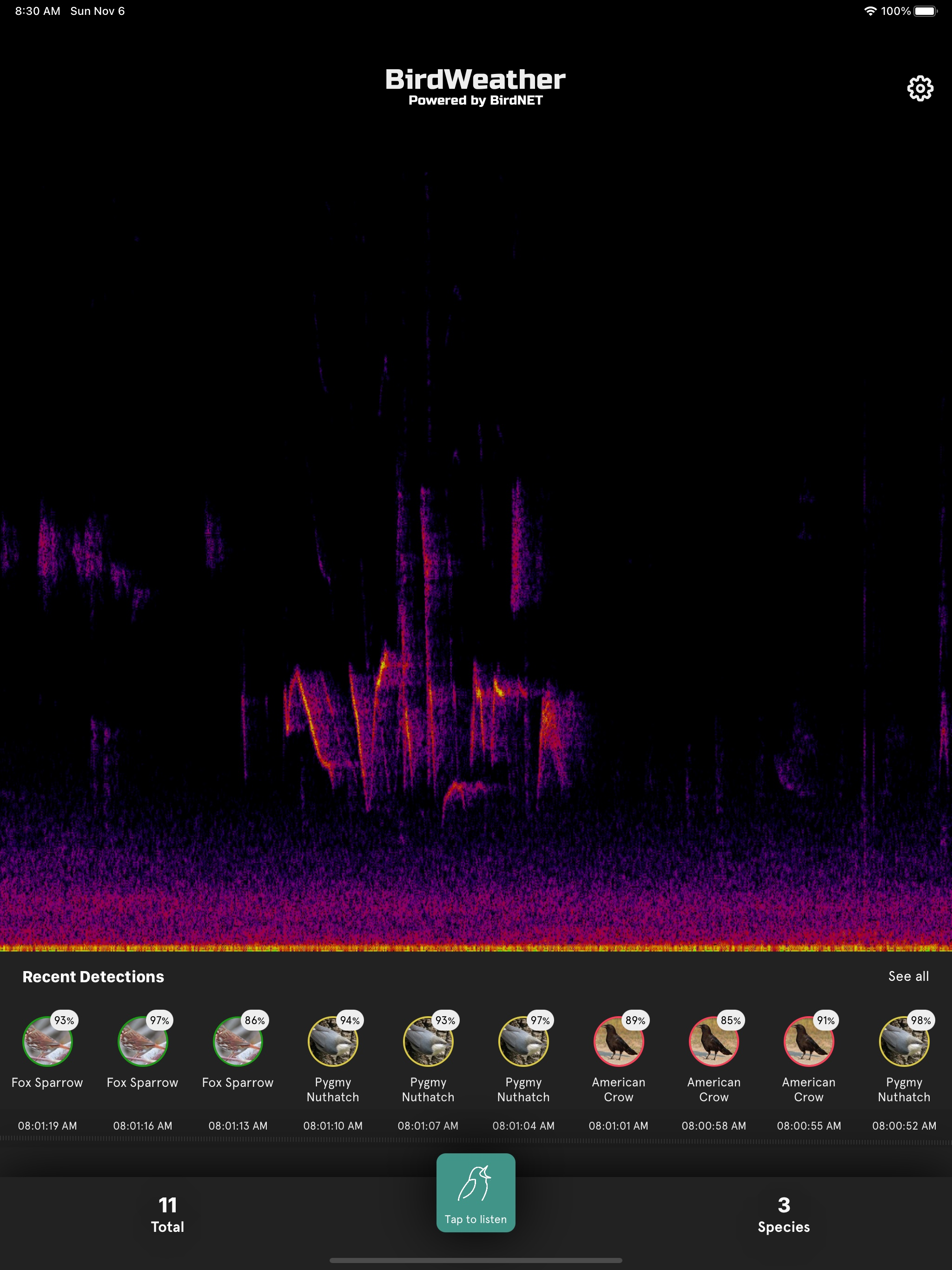
Task: Open the 91% American Crow detection
Action: 808,1041
